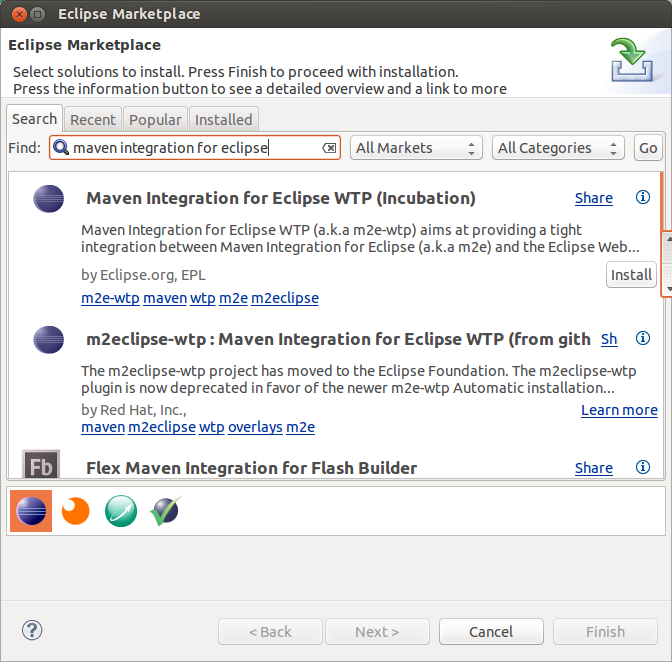Click the < Back button

[270, 632]
